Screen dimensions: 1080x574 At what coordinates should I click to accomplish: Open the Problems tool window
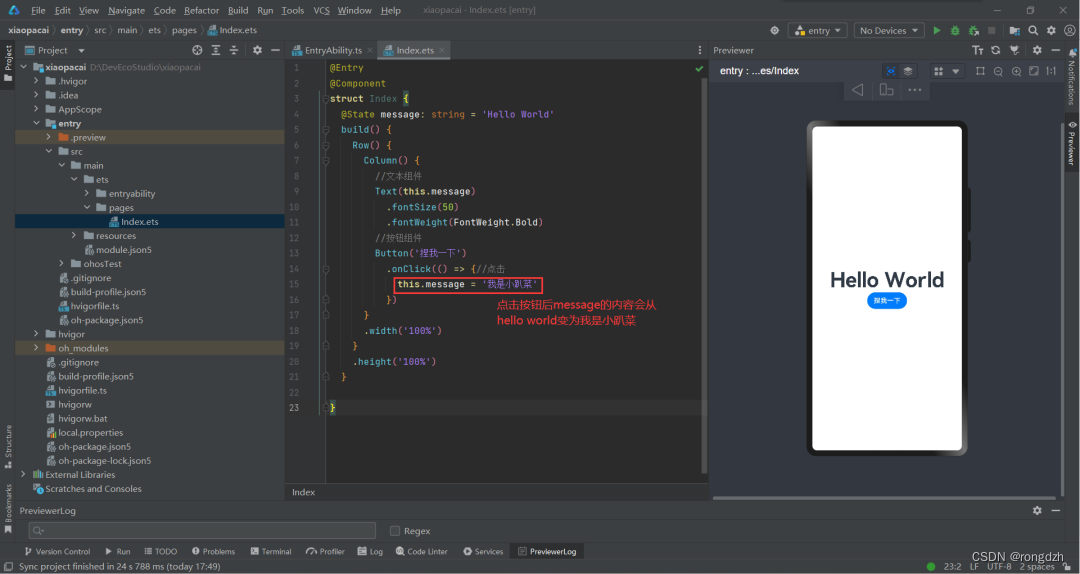(x=214, y=551)
